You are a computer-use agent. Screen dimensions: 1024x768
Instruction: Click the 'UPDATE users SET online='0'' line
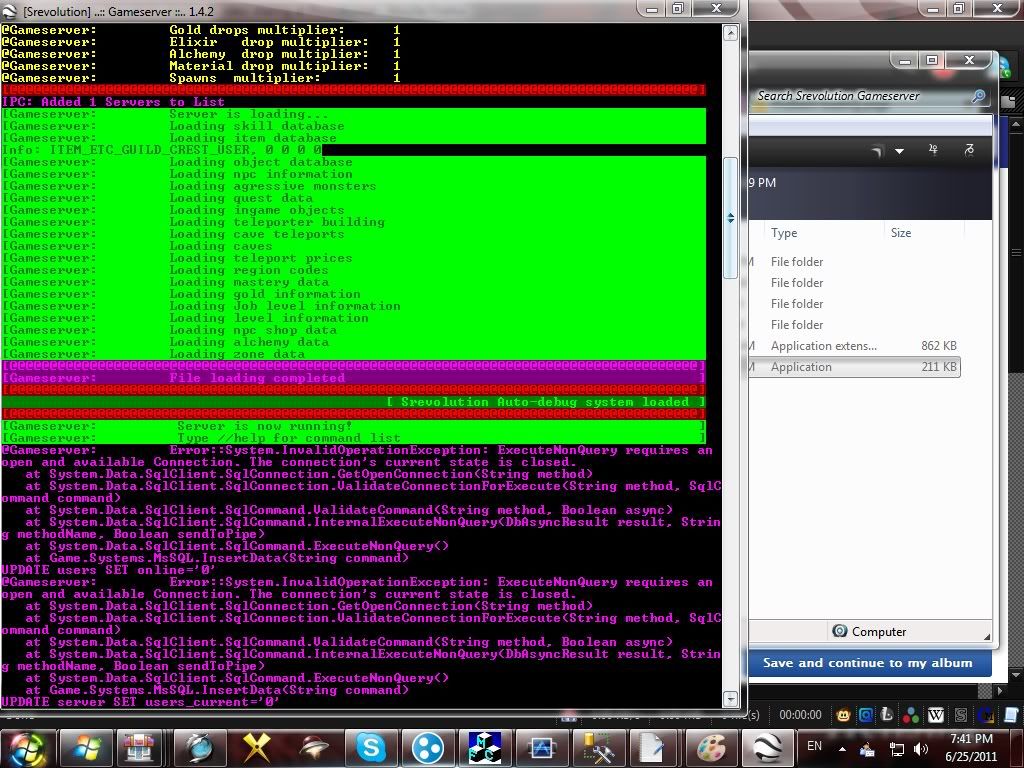pos(108,570)
